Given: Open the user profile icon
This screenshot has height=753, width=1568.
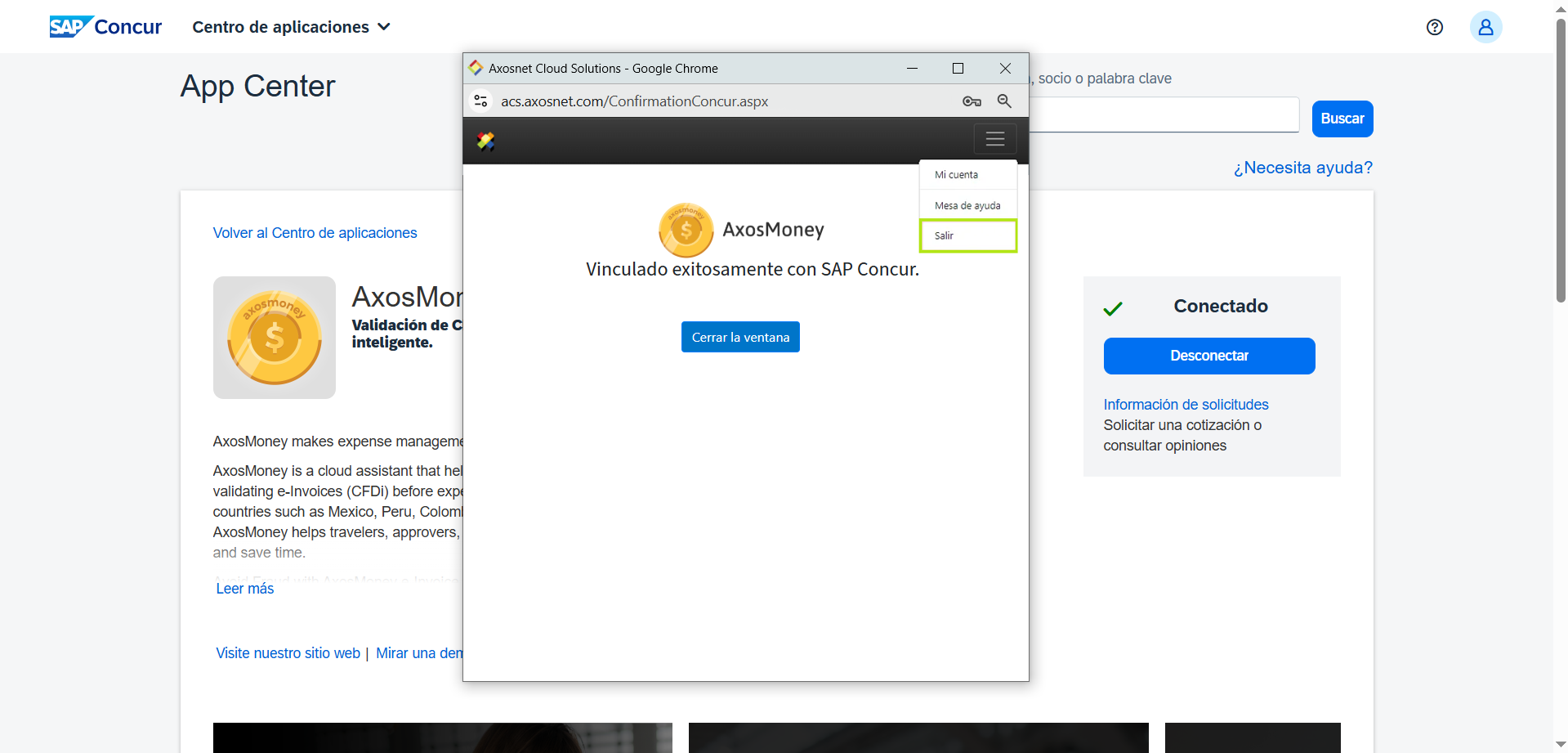Looking at the screenshot, I should coord(1485,27).
